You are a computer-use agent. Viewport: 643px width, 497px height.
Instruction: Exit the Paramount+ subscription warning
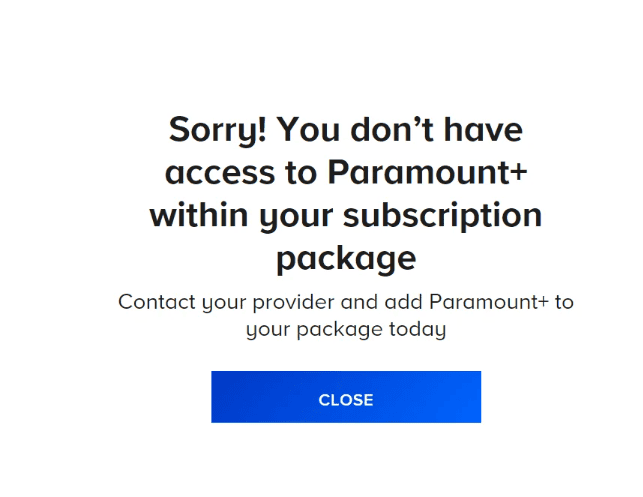pyautogui.click(x=346, y=397)
